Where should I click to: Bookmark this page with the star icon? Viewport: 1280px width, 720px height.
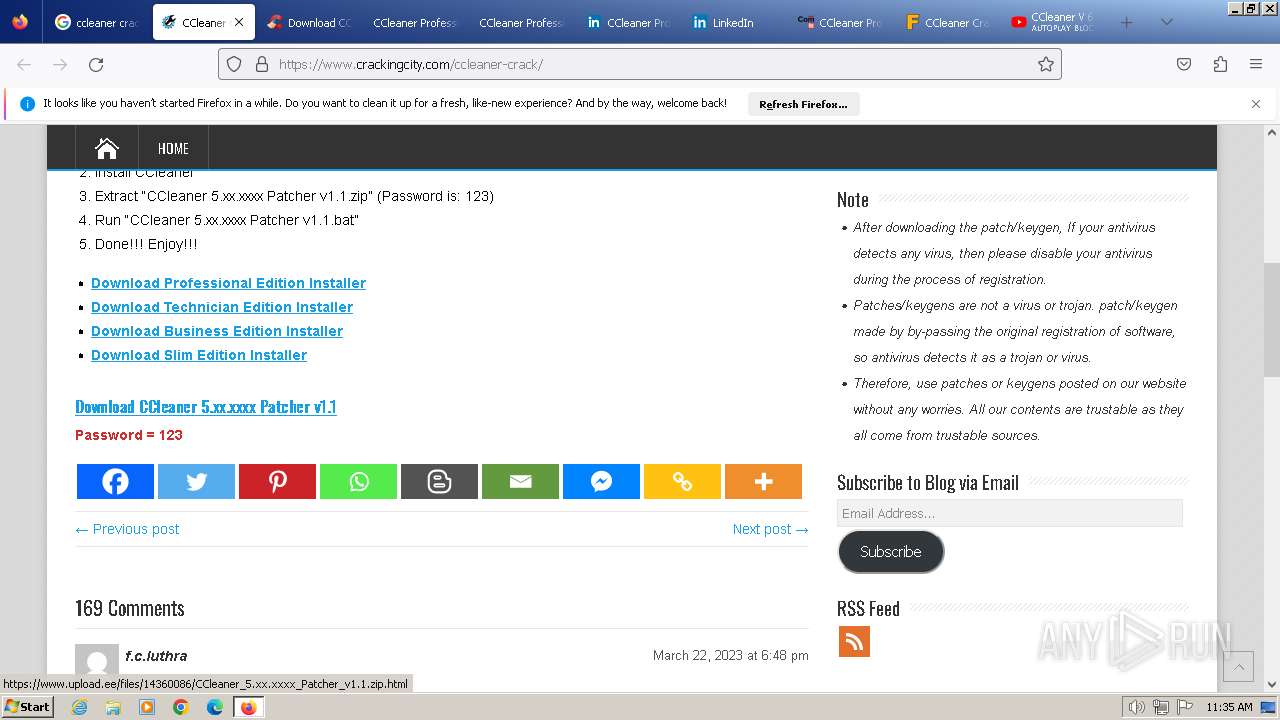[x=1046, y=64]
